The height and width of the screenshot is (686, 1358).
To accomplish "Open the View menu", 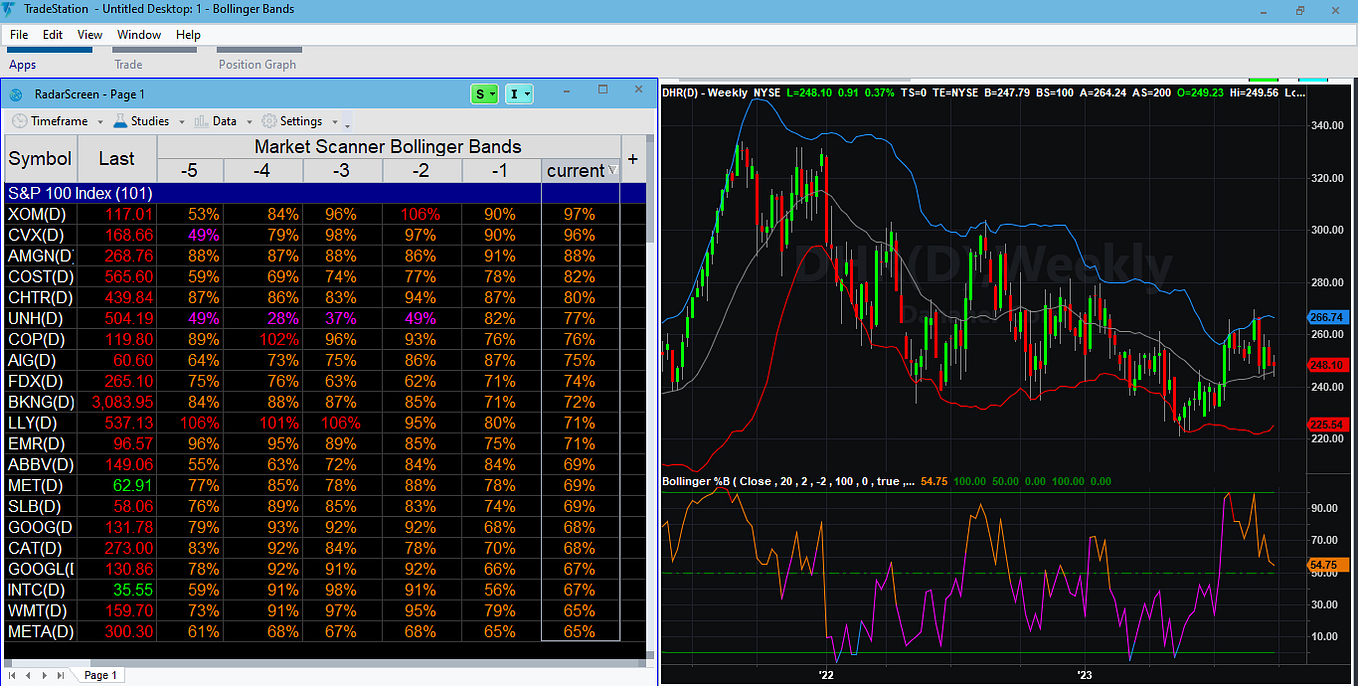I will click(x=89, y=34).
